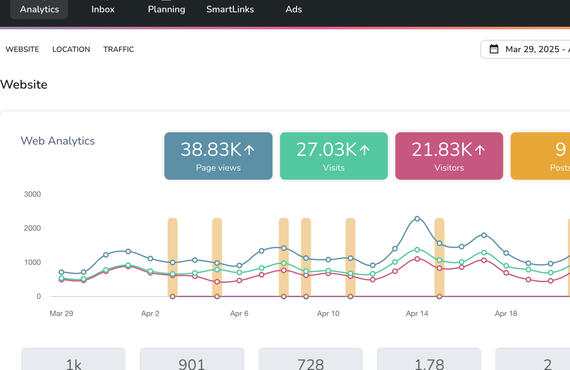Toggle the 27.03K Visits card
This screenshot has width=570, height=370.
coord(334,156)
